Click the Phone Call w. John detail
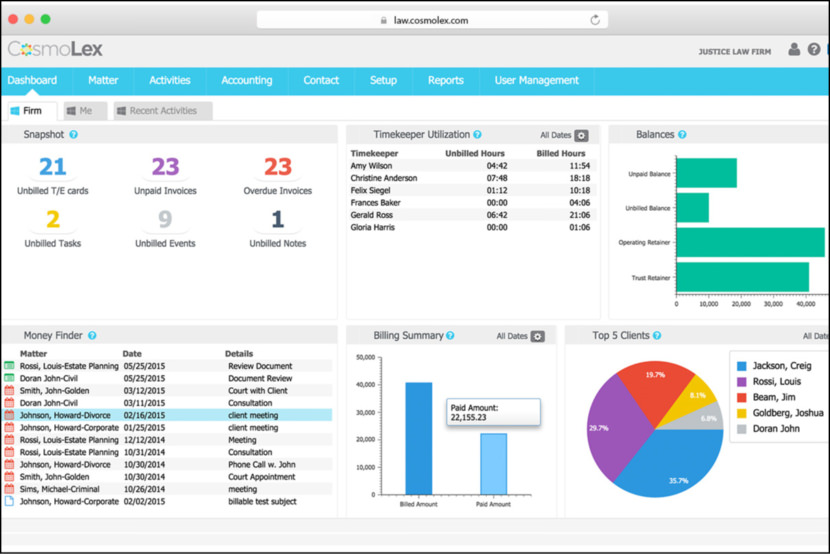Screen dimensions: 830x554 coord(261,464)
